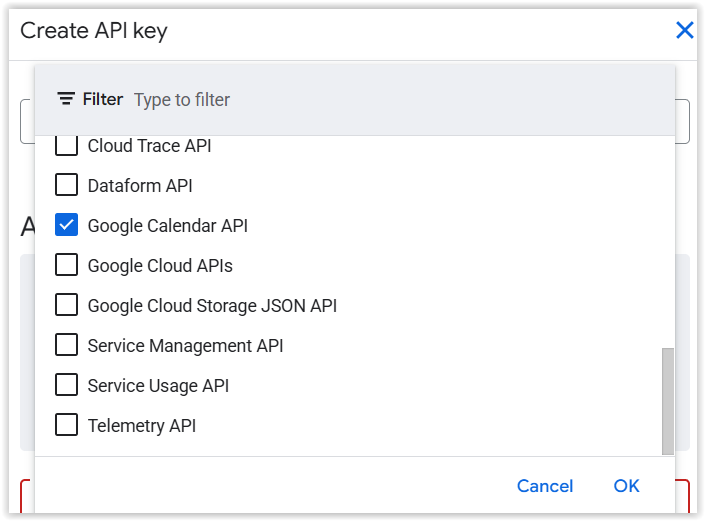Click the Dataform API label text
The height and width of the screenshot is (521, 705).
140,186
